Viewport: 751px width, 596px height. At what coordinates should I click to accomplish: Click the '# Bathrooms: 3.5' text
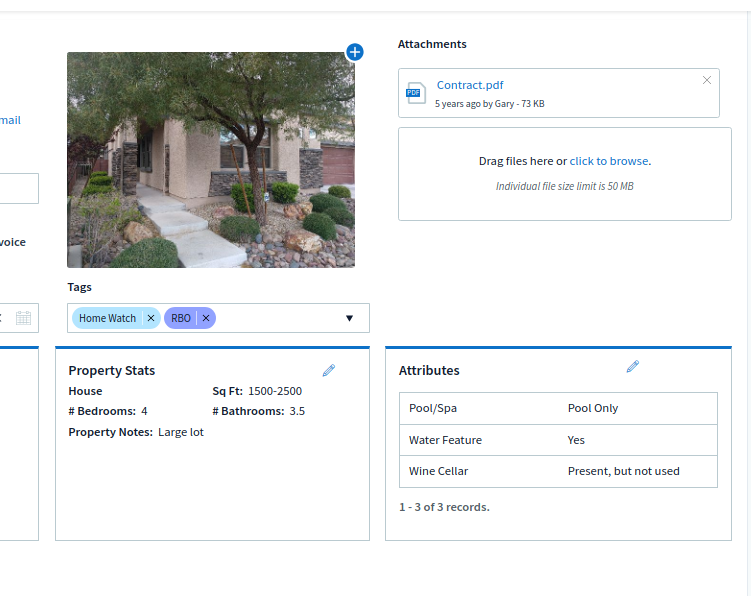[259, 411]
